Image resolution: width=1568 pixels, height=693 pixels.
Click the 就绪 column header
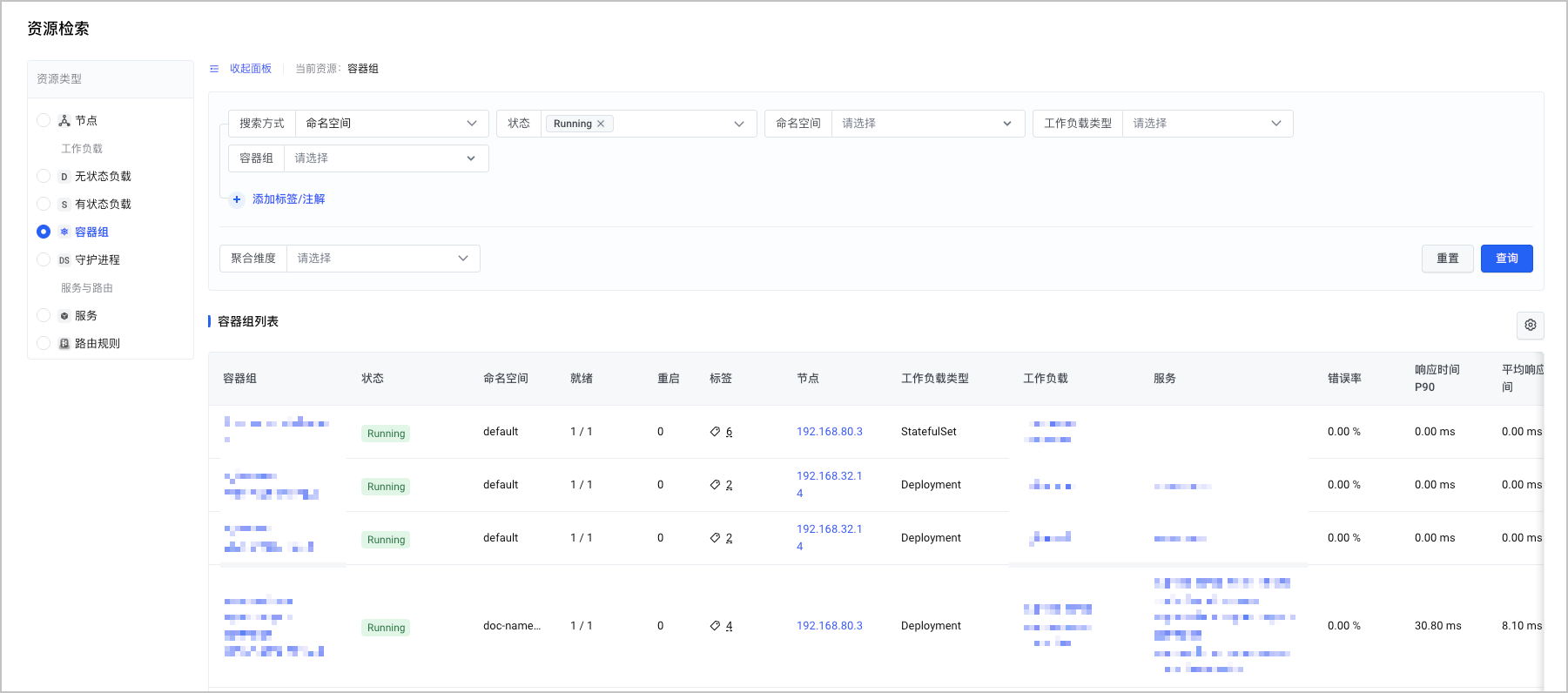[x=582, y=379]
